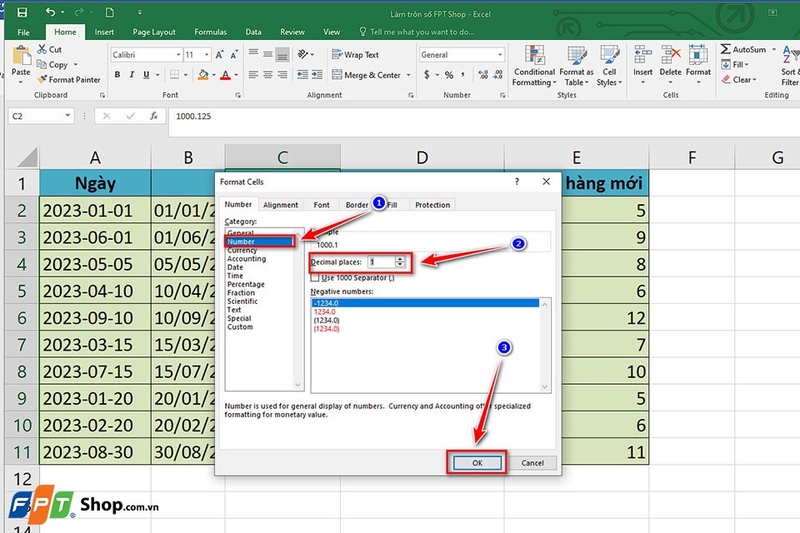
Task: Open the font size dropdown
Action: (x=207, y=55)
